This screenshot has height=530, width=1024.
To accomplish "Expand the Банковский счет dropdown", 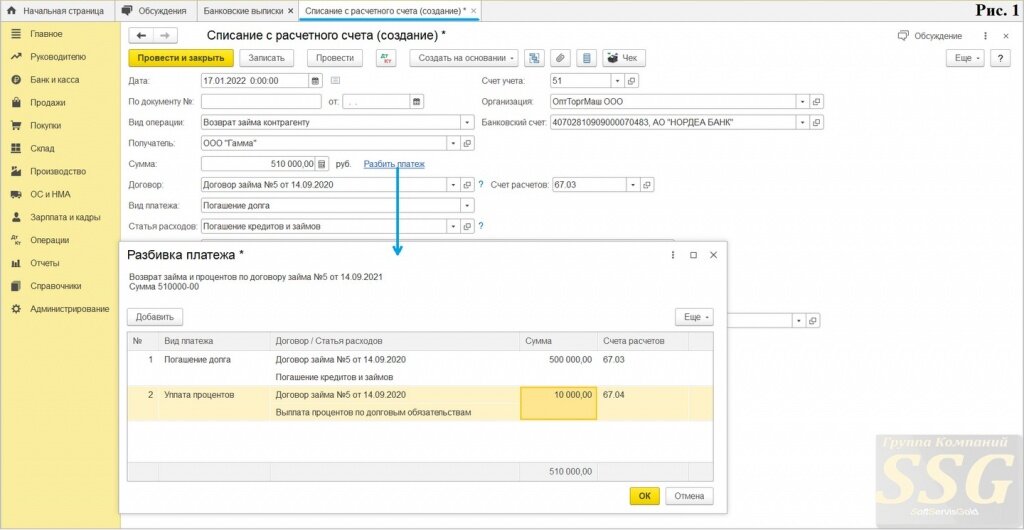I will point(803,122).
